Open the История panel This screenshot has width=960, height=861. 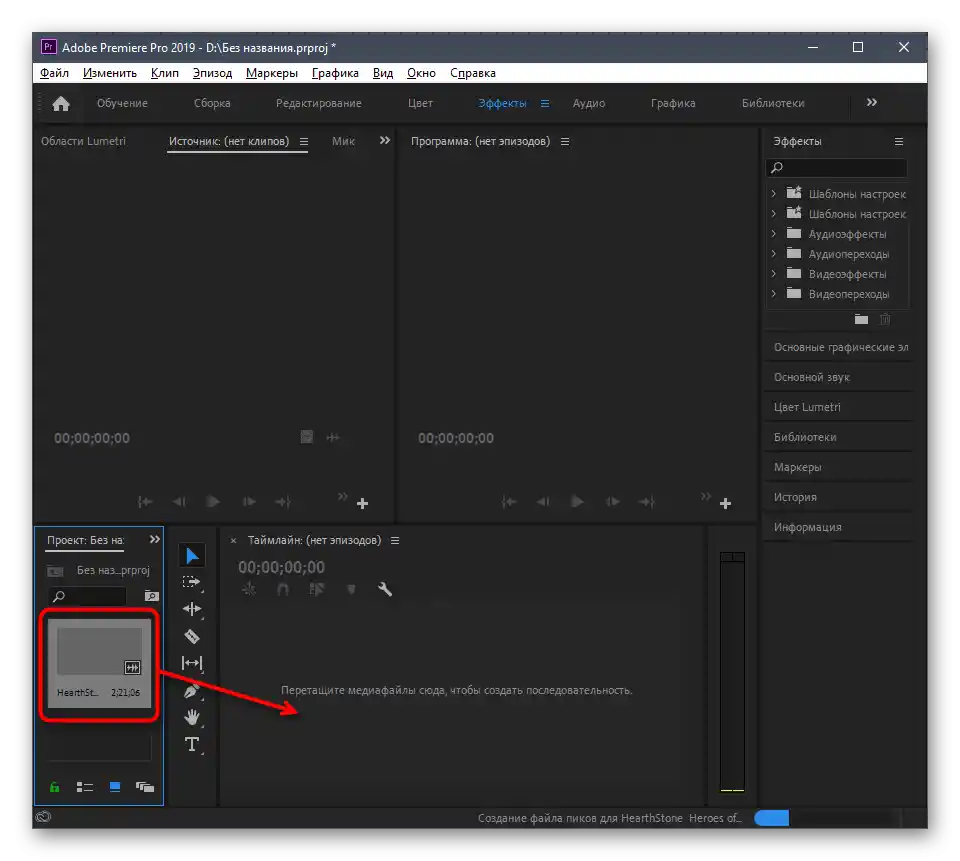[x=795, y=497]
